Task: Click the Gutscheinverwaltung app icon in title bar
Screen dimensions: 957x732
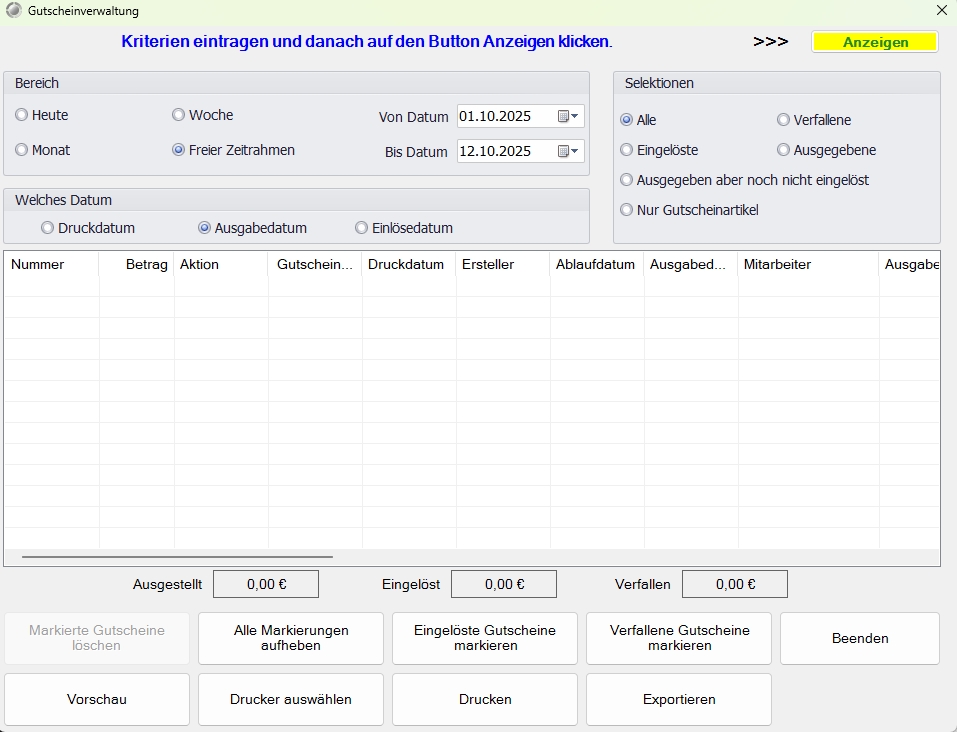Action: point(13,10)
